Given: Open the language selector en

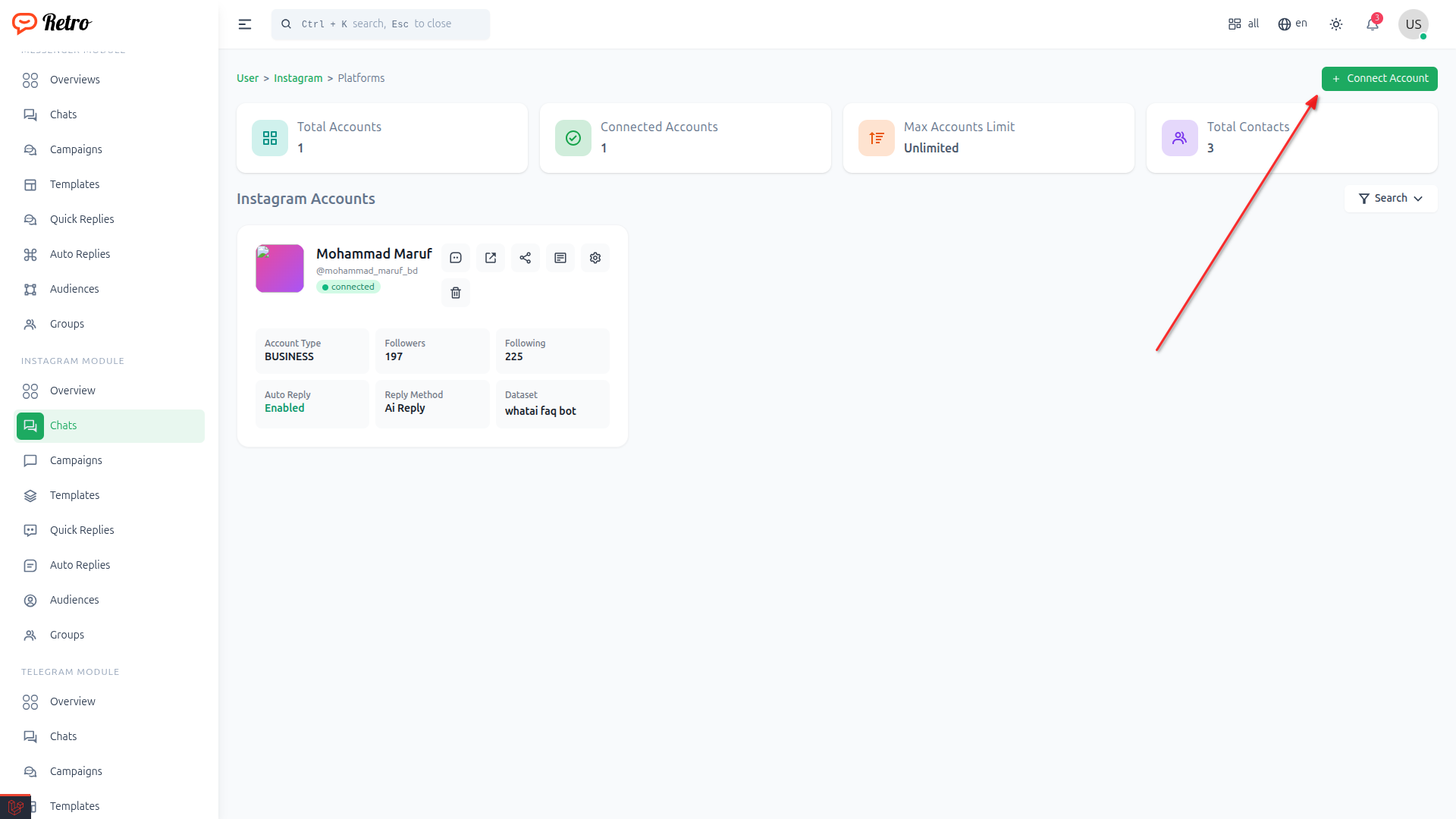Looking at the screenshot, I should 1293,24.
